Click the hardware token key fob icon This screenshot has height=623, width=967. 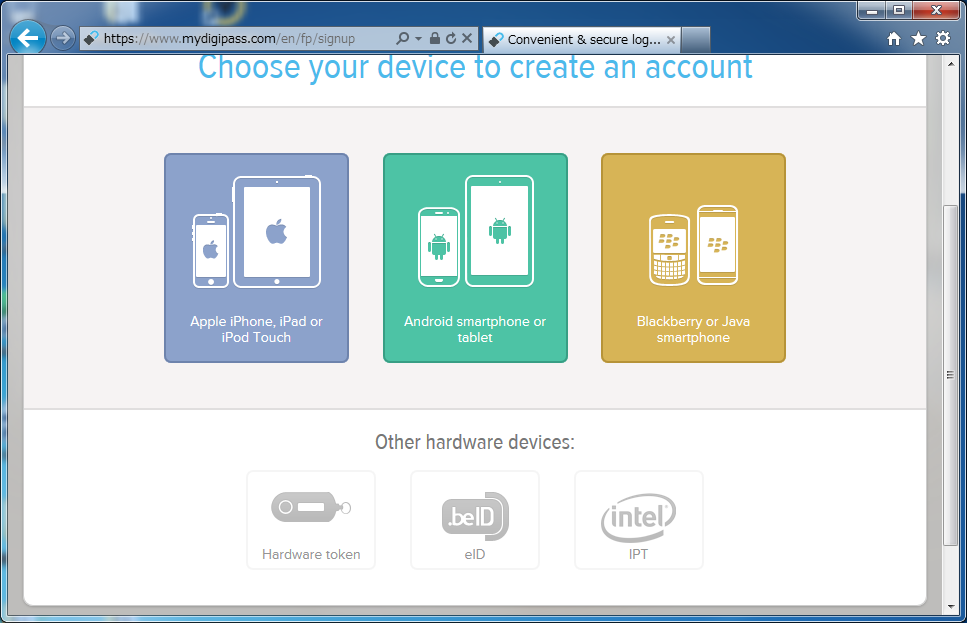pos(311,508)
